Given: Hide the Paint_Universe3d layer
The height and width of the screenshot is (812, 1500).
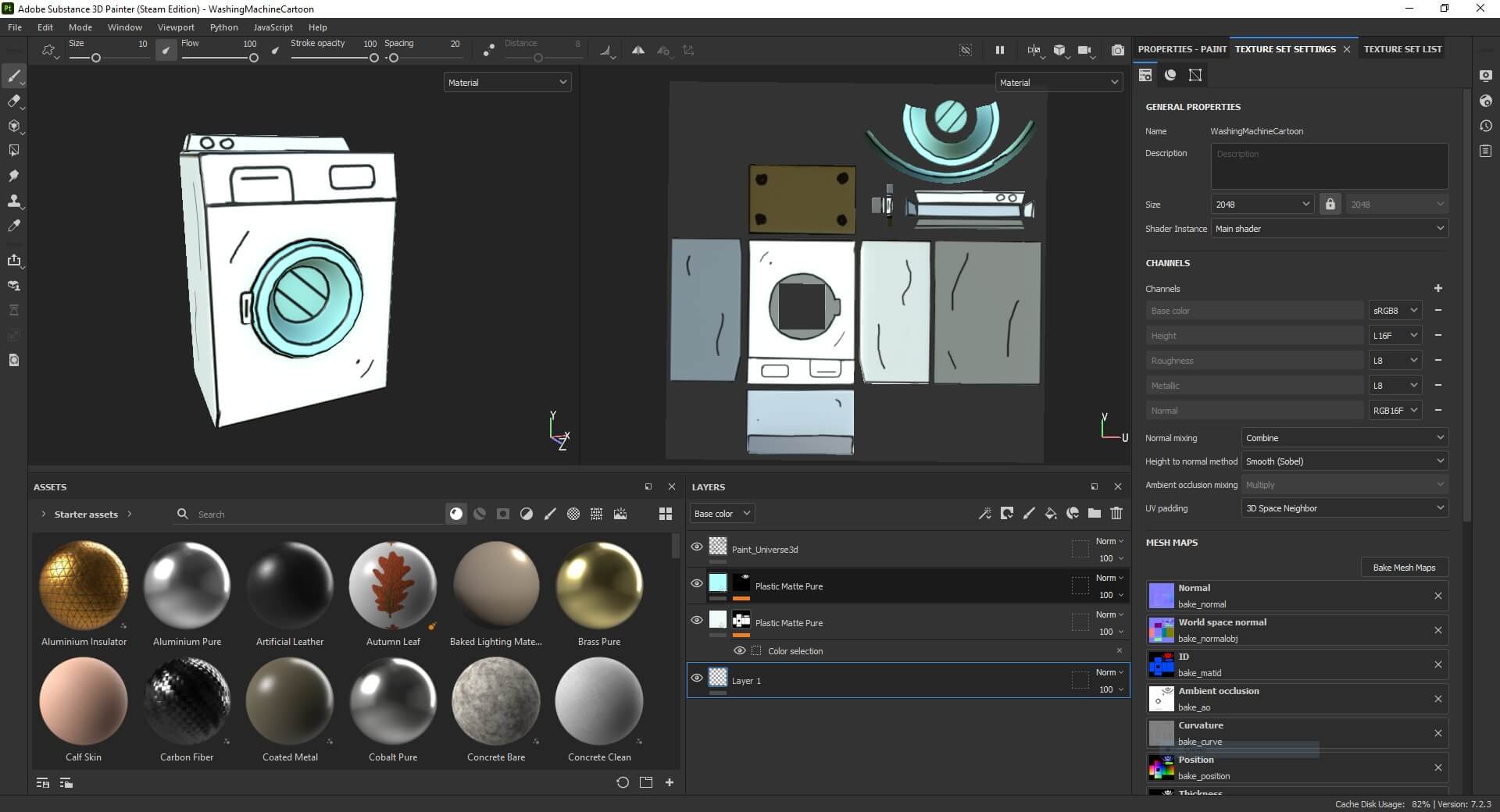Looking at the screenshot, I should pos(697,547).
